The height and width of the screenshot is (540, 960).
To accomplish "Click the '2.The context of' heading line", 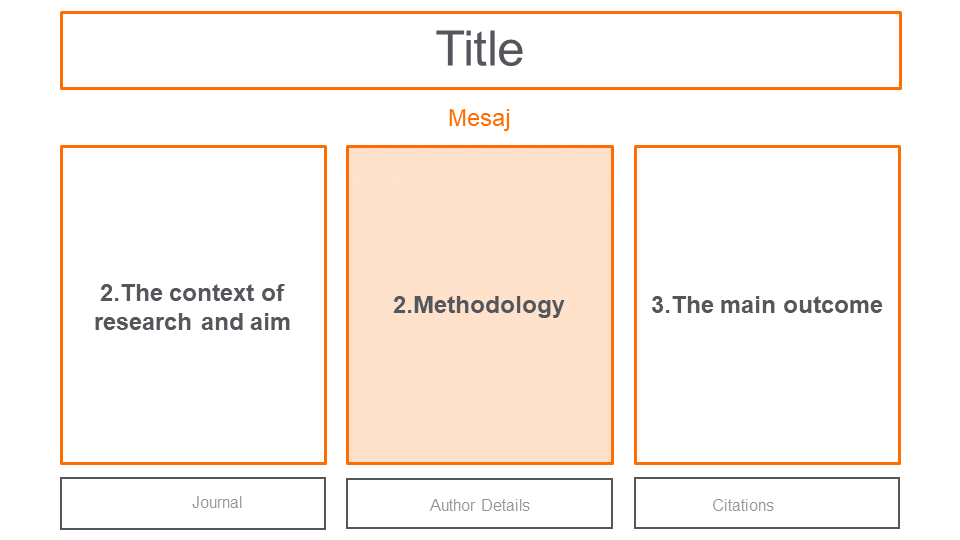I will click(192, 293).
